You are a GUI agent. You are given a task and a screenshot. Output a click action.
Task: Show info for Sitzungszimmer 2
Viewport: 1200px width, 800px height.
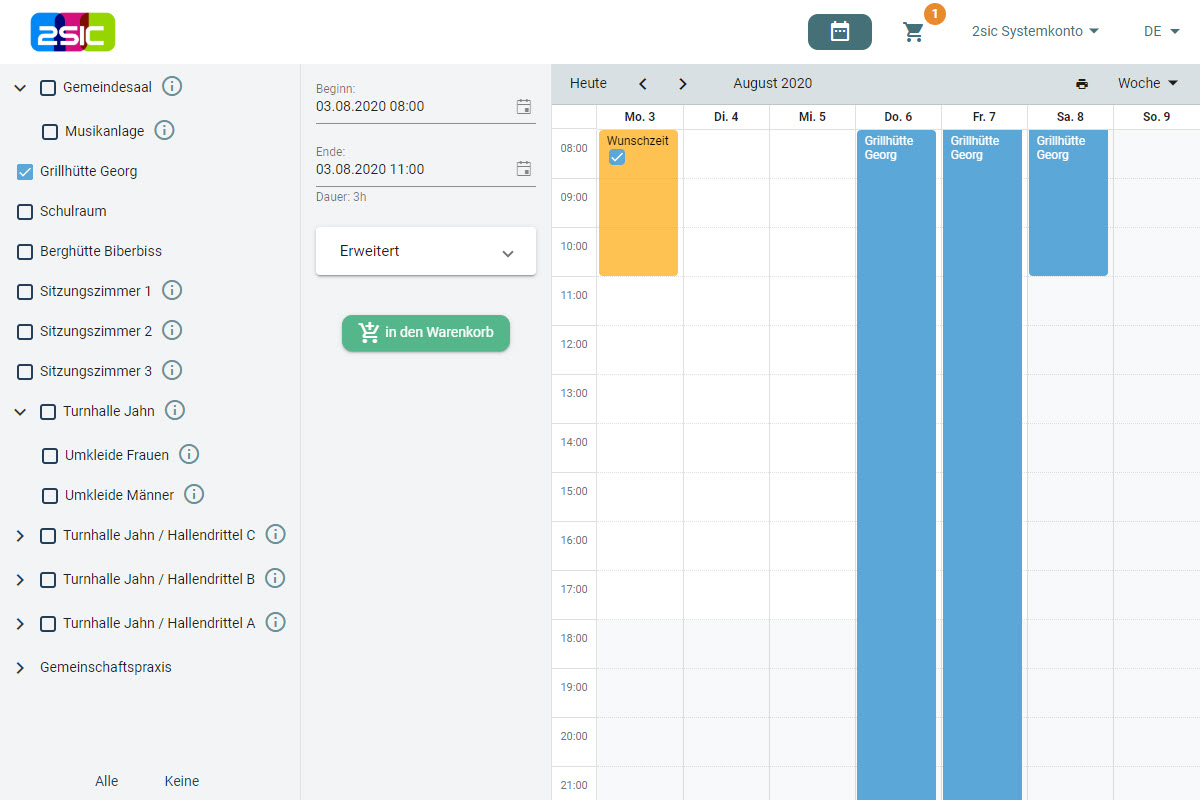[x=171, y=330]
